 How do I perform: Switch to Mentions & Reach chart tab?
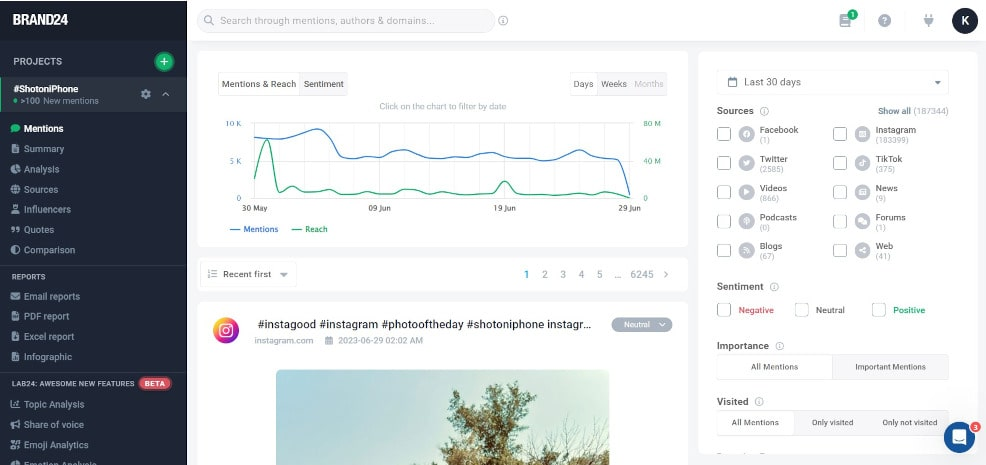pyautogui.click(x=259, y=84)
